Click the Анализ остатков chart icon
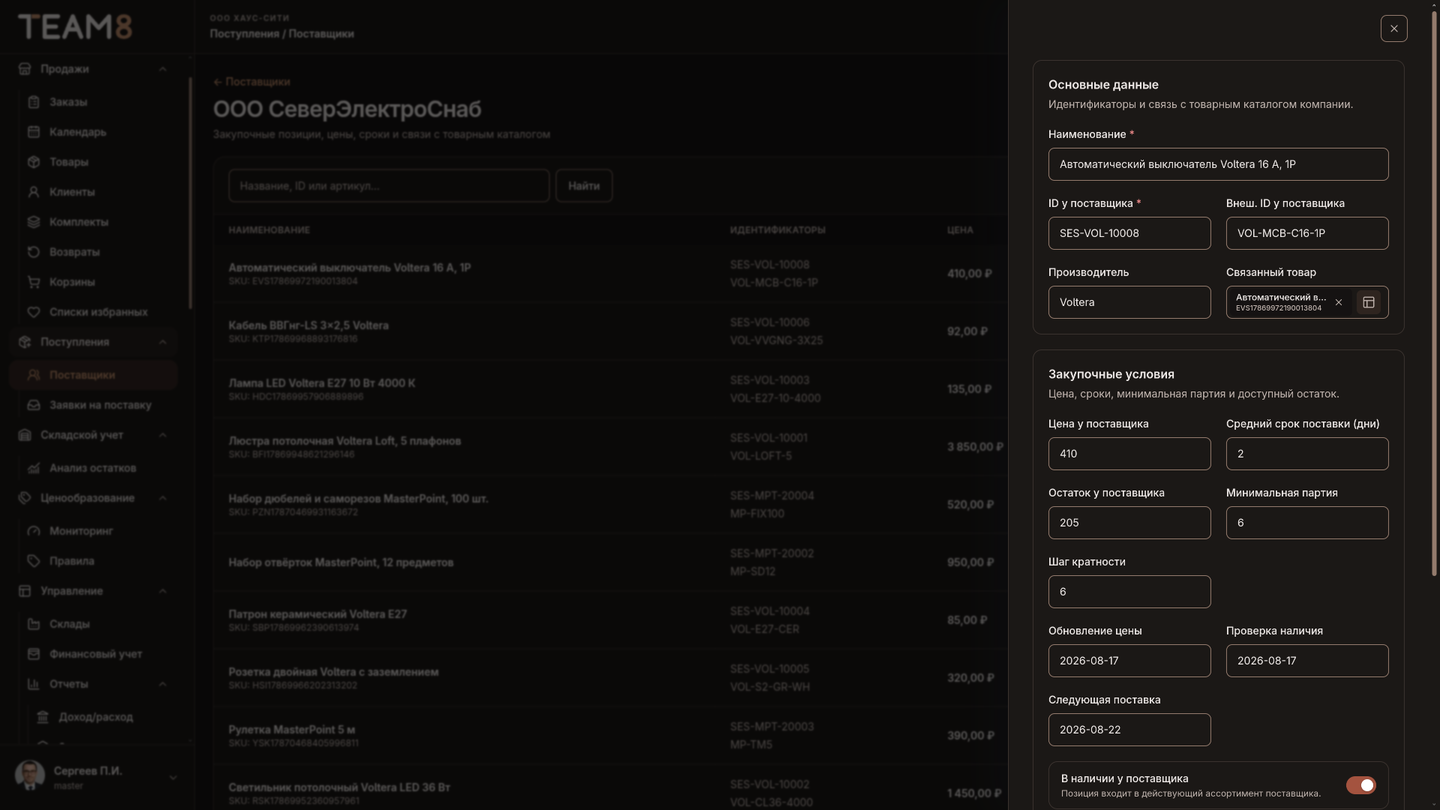Screen dimensions: 1440x810 [34, 468]
